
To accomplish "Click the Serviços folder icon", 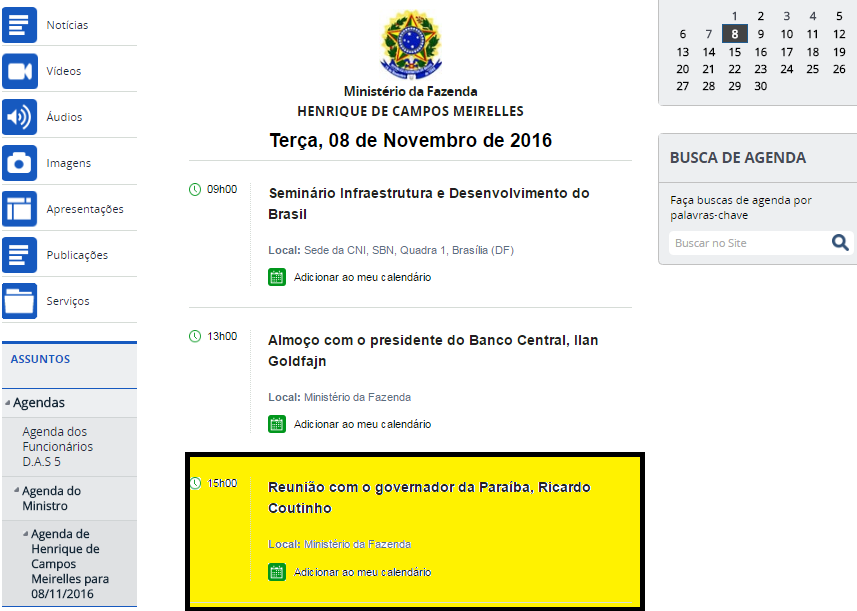I will (19, 301).
